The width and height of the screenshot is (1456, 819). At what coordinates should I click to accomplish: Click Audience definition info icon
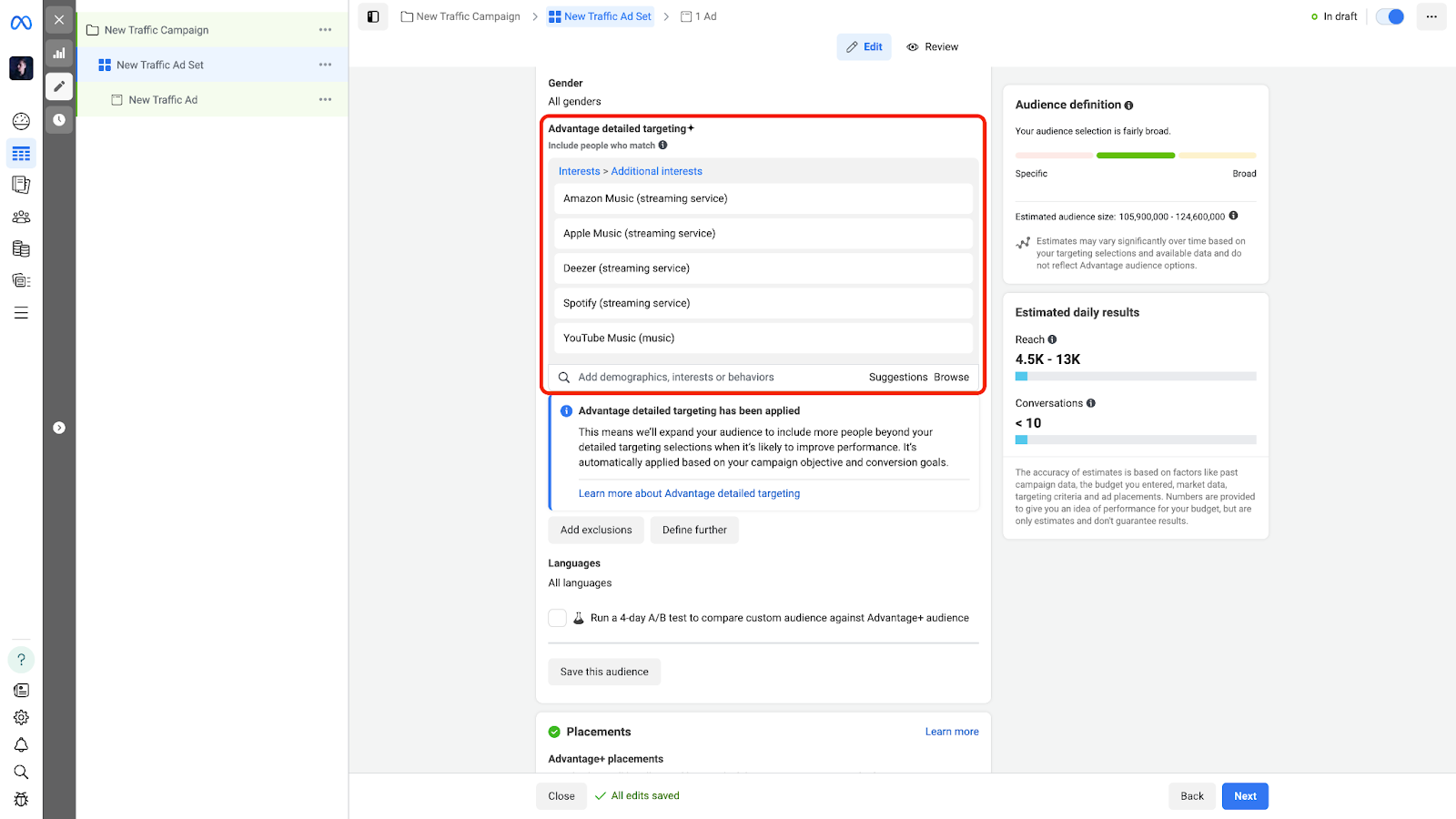(x=1129, y=106)
